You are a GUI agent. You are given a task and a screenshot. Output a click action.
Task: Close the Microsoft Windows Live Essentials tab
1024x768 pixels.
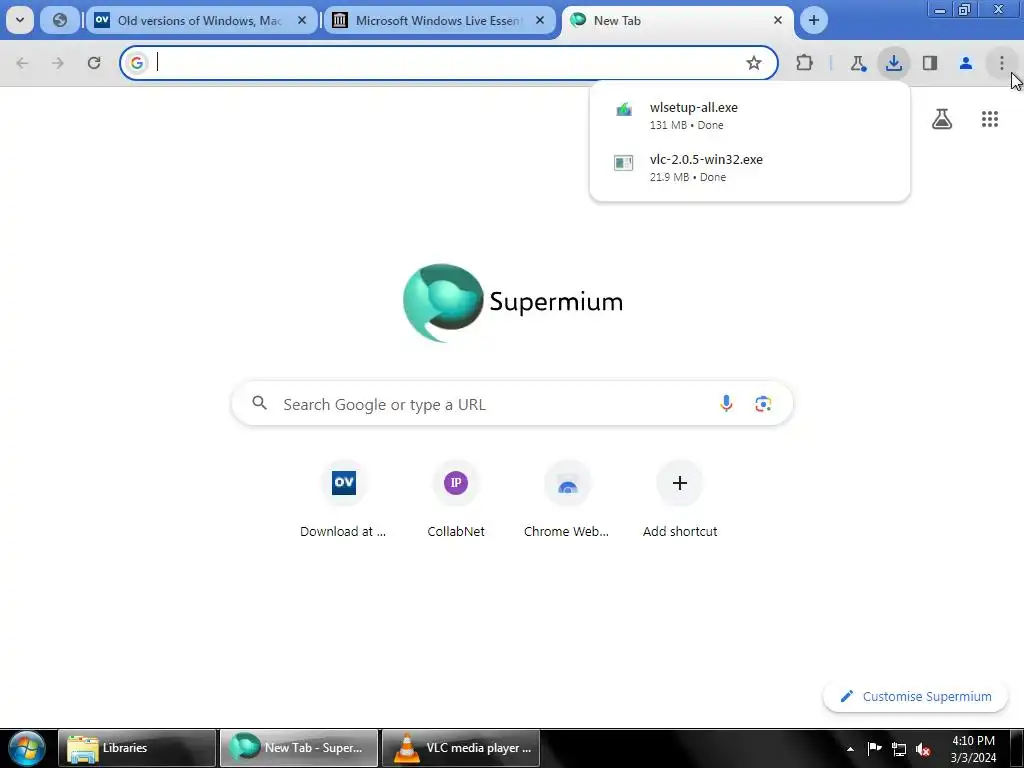pos(540,20)
